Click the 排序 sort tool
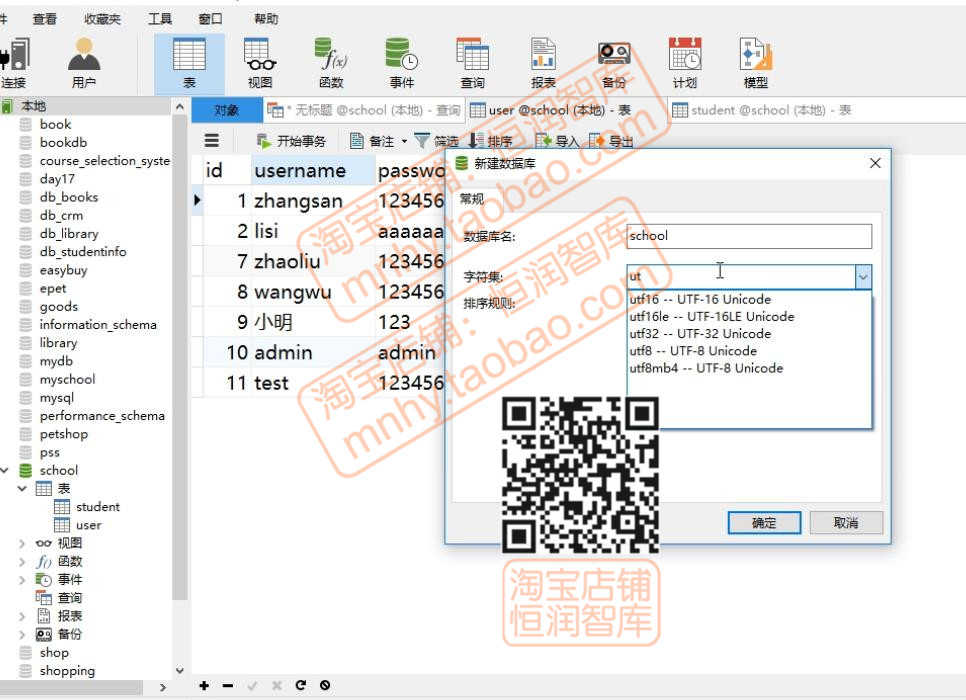The image size is (966, 700). 490,141
